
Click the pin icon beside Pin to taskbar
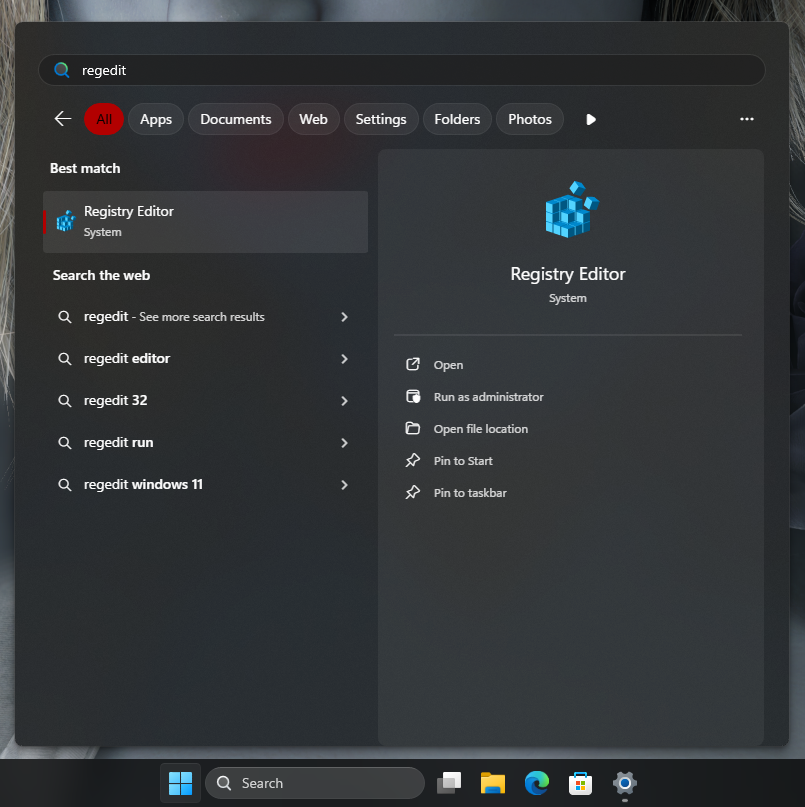click(413, 492)
